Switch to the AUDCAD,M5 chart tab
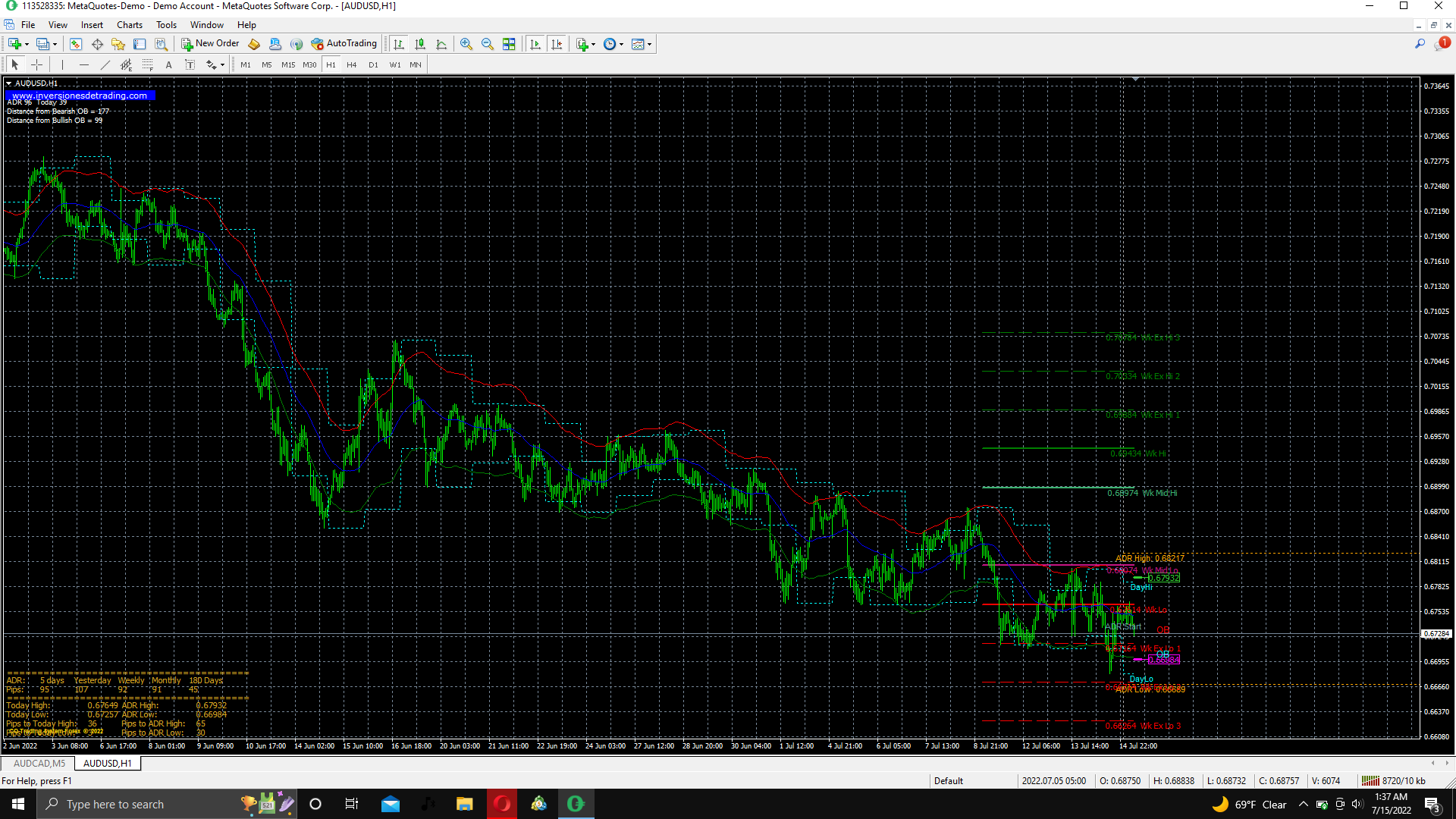The image size is (1456, 819). [39, 764]
